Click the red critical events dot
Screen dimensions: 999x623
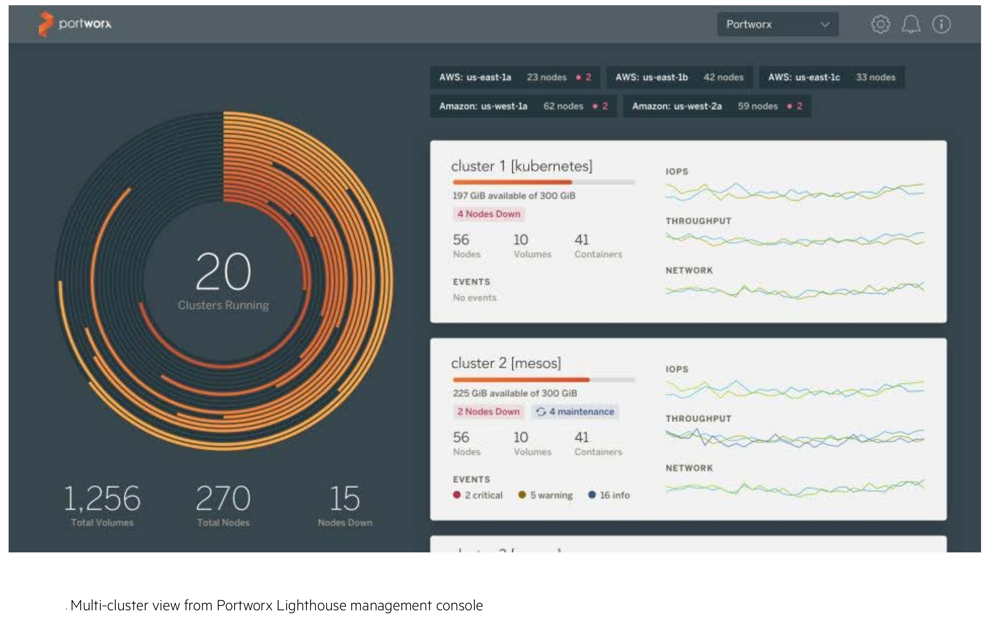click(x=456, y=495)
